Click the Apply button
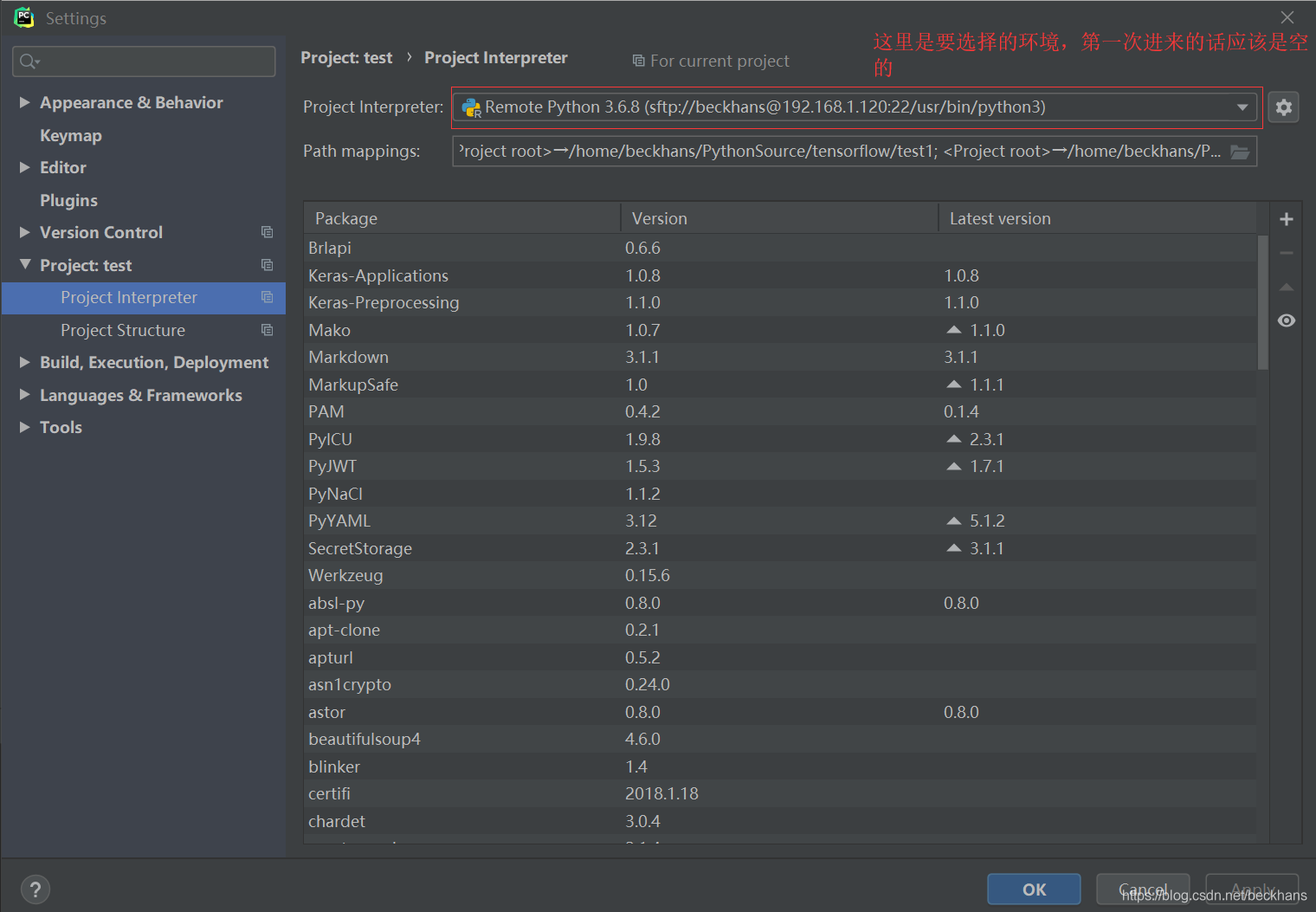The width and height of the screenshot is (1316, 912). click(x=1252, y=889)
